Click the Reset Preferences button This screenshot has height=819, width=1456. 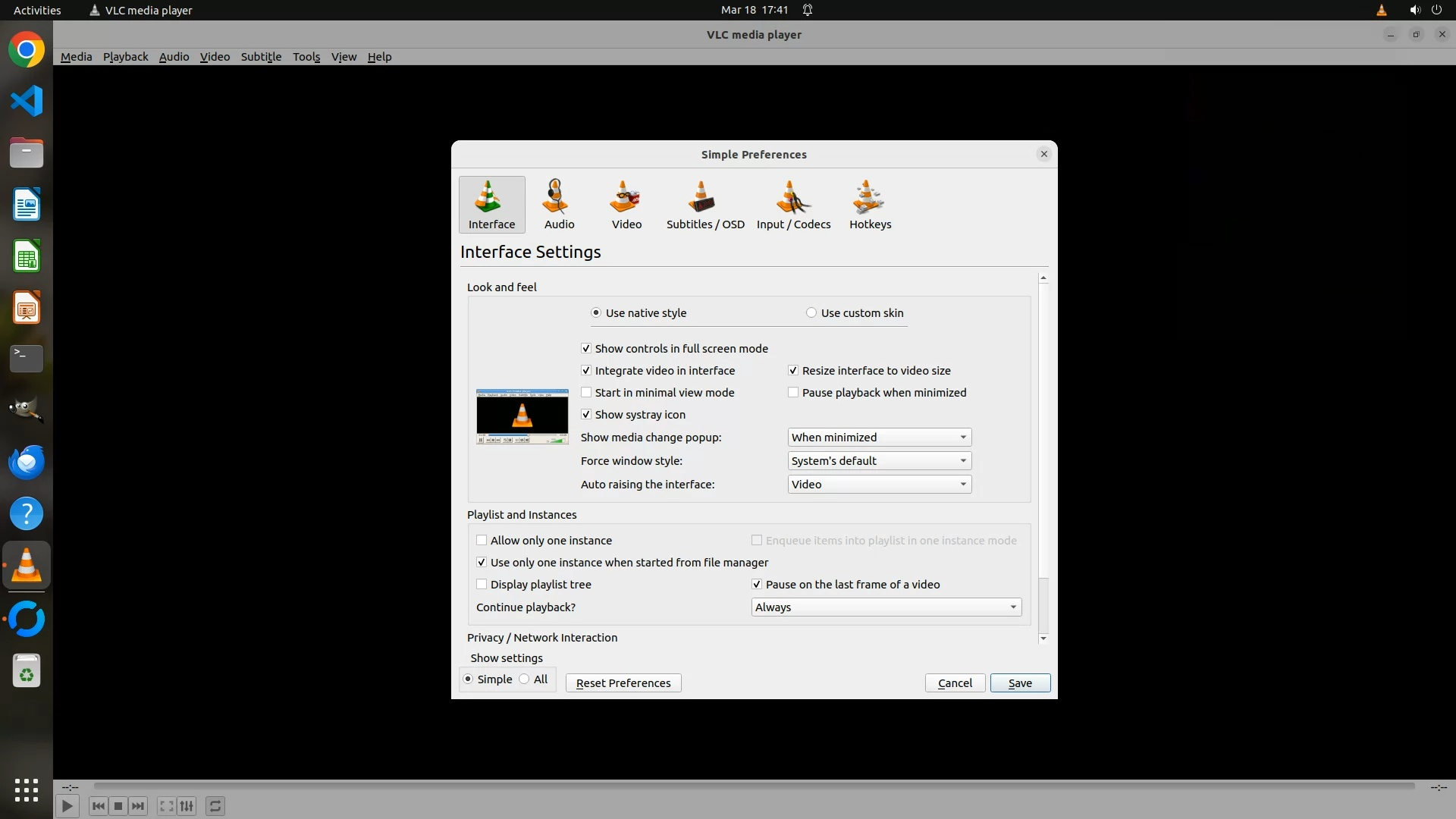[623, 683]
